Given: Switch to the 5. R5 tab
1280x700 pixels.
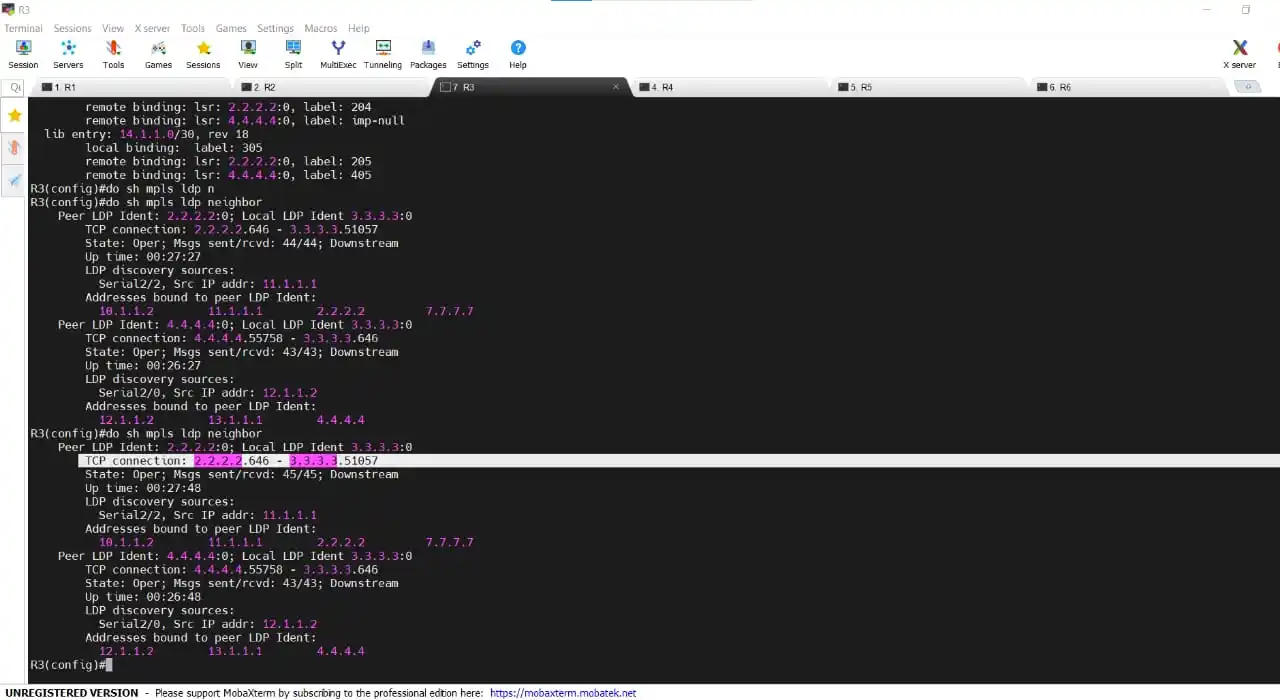Looking at the screenshot, I should coord(929,87).
